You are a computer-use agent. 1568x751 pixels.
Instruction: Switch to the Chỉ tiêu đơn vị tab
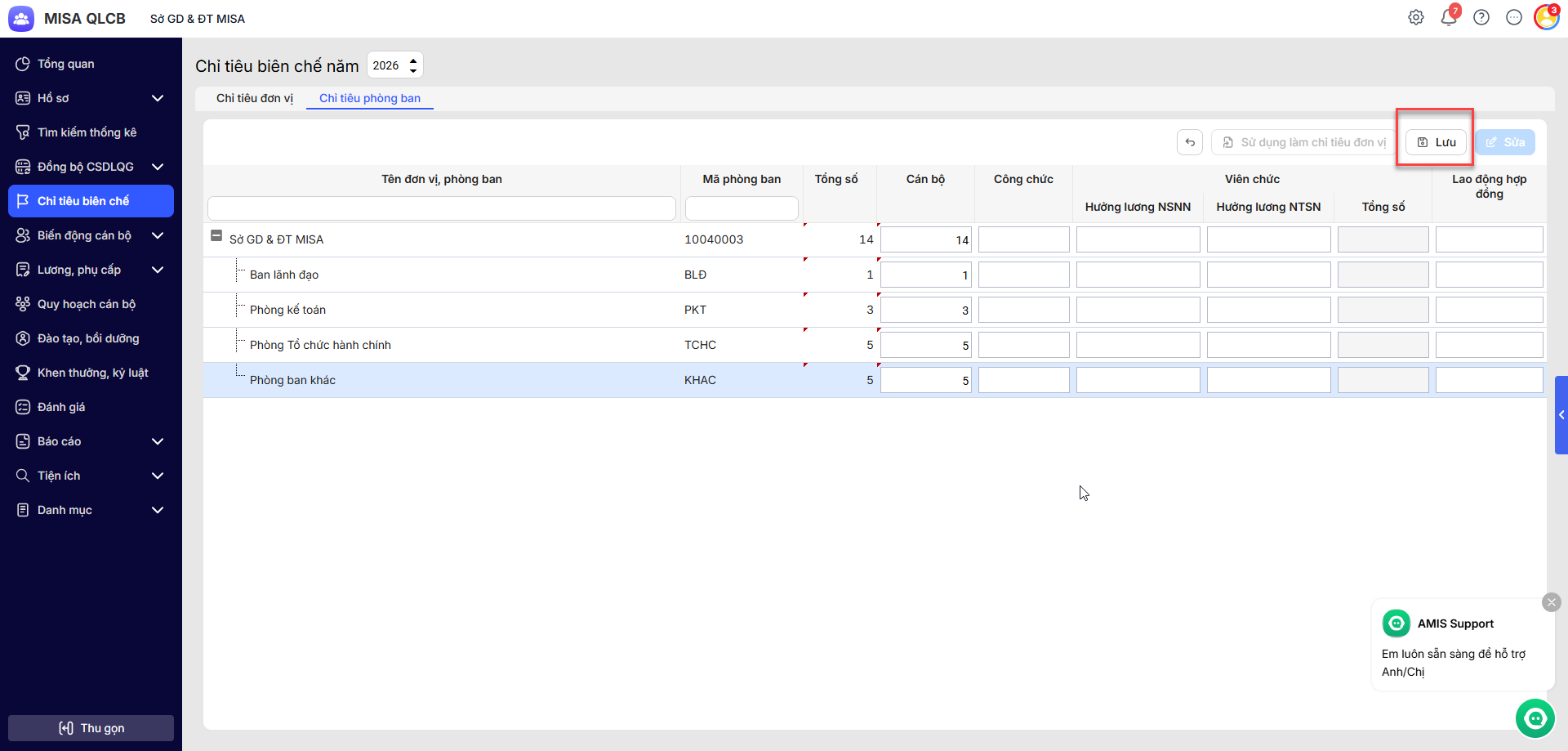click(x=254, y=98)
